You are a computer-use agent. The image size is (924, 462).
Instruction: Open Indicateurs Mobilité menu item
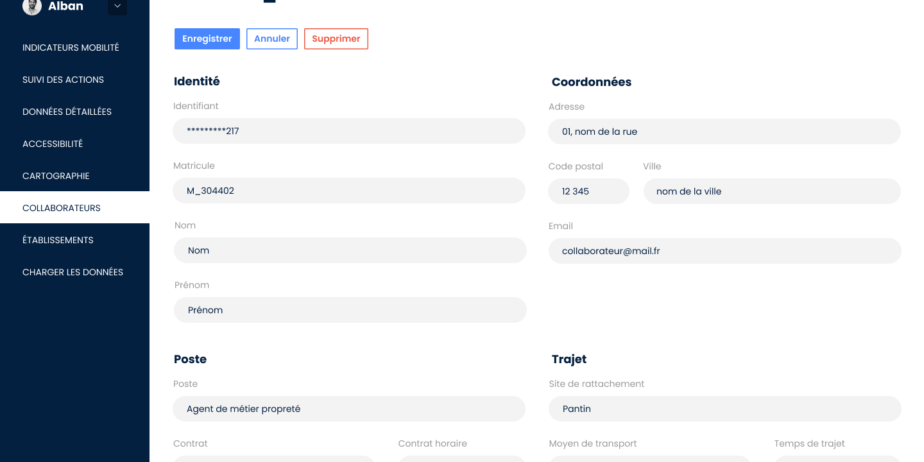[x=71, y=48]
